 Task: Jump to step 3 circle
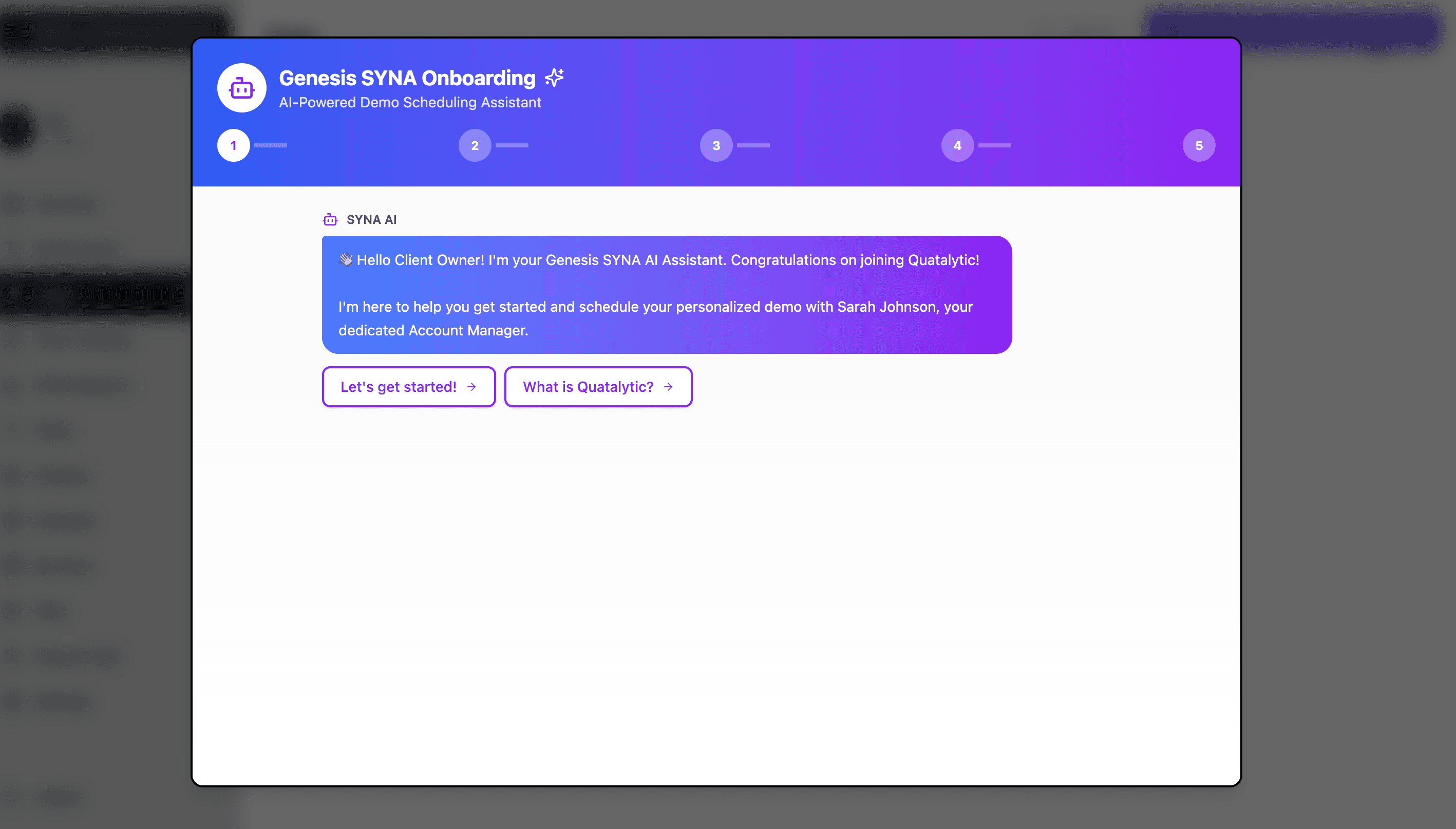point(716,146)
